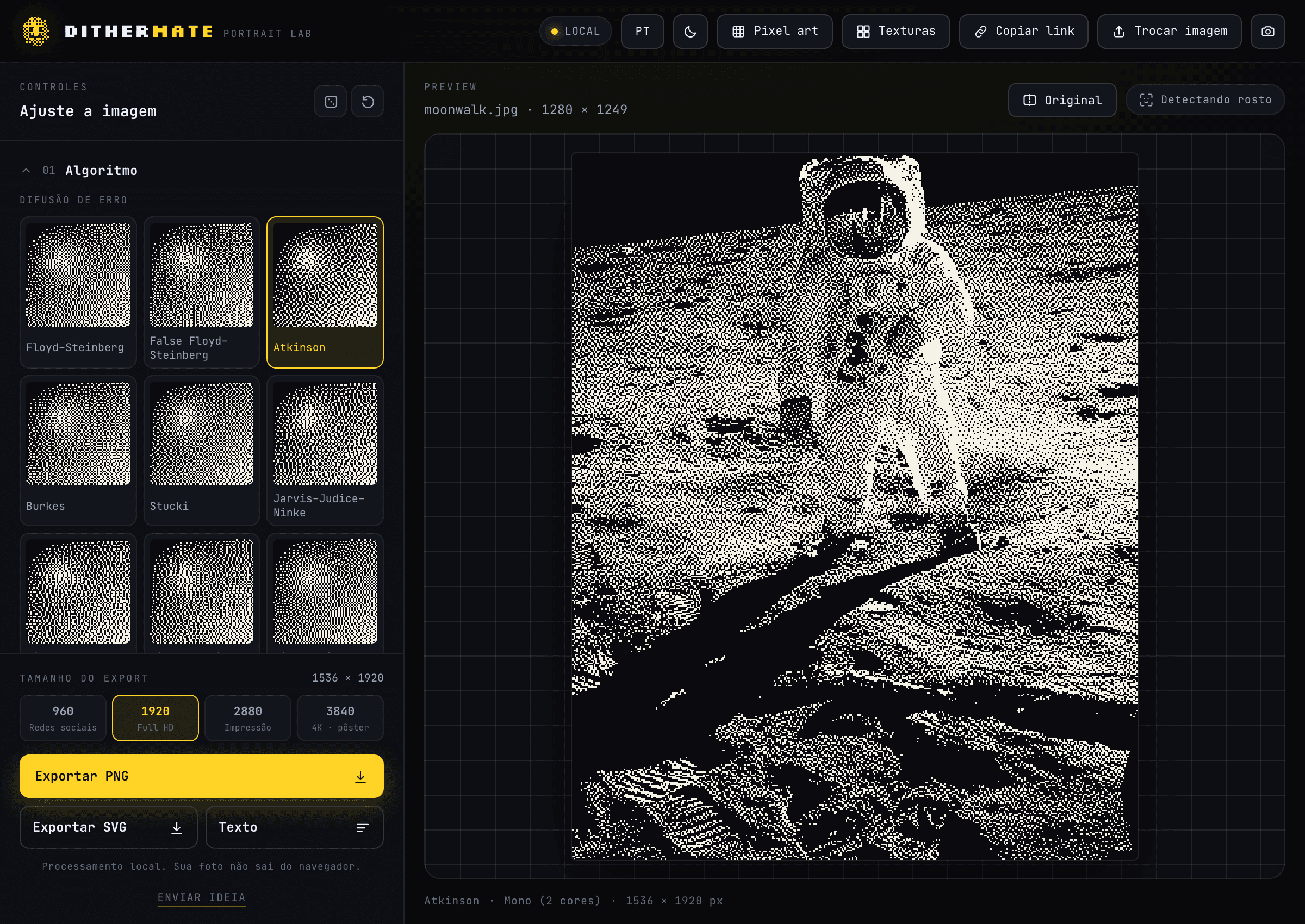Toggle the Original image comparison

click(x=1062, y=100)
